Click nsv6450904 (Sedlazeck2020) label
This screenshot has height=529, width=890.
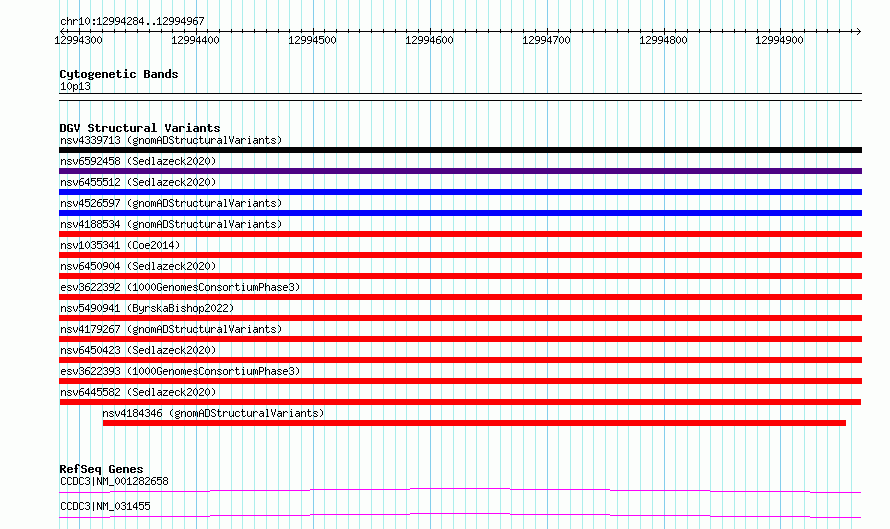pos(138,266)
